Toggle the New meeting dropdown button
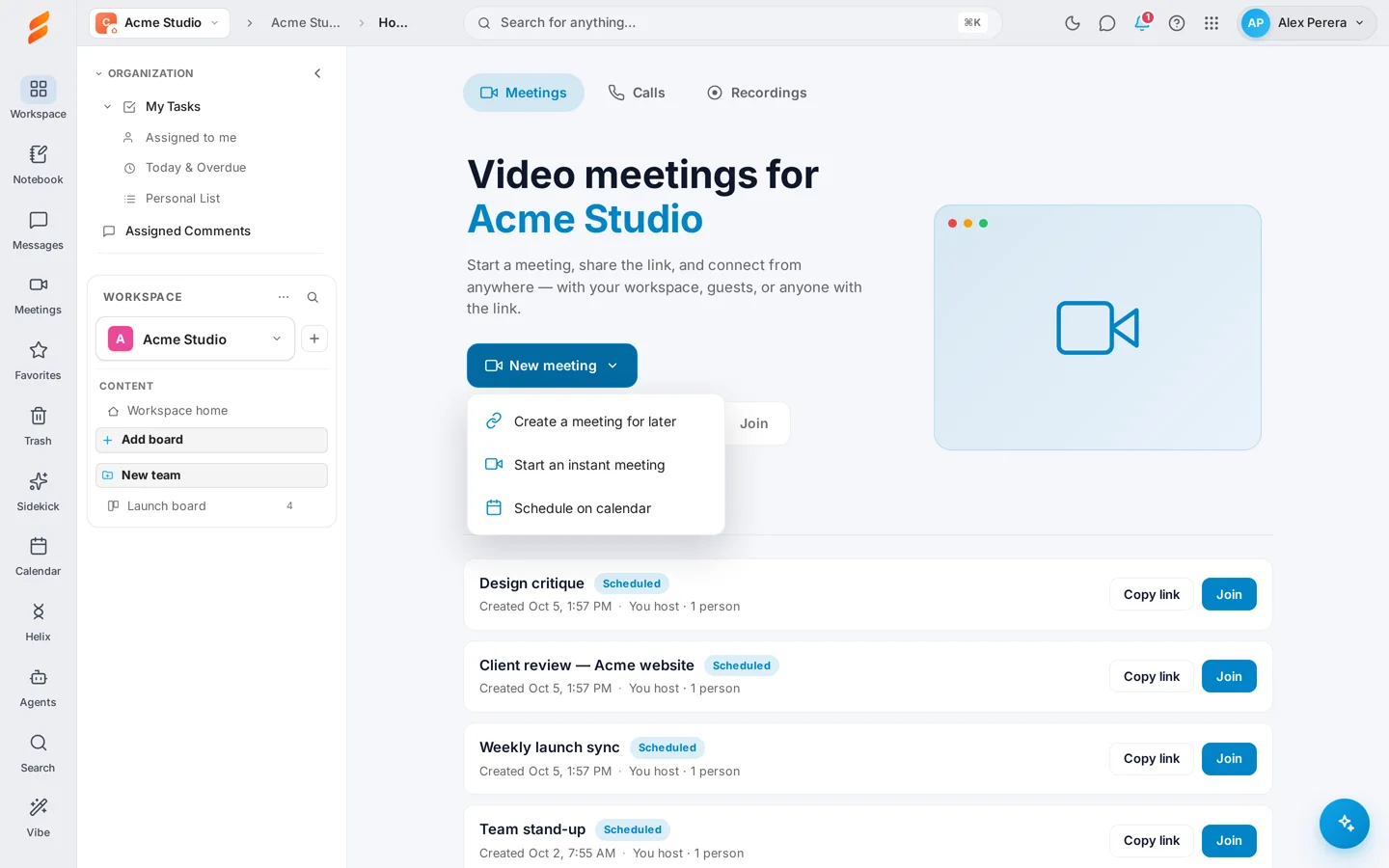This screenshot has width=1389, height=868. coord(552,366)
